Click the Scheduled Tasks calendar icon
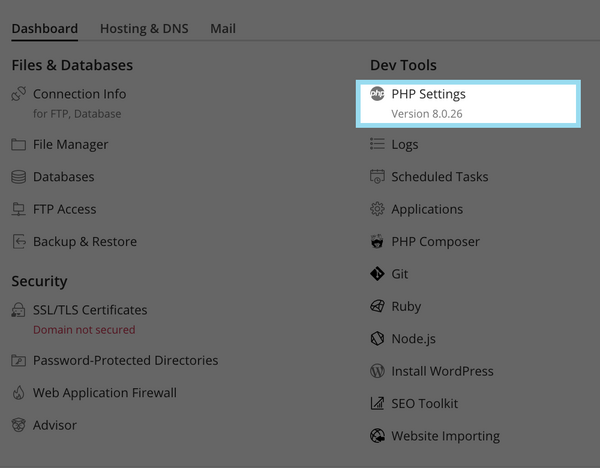 [x=377, y=177]
